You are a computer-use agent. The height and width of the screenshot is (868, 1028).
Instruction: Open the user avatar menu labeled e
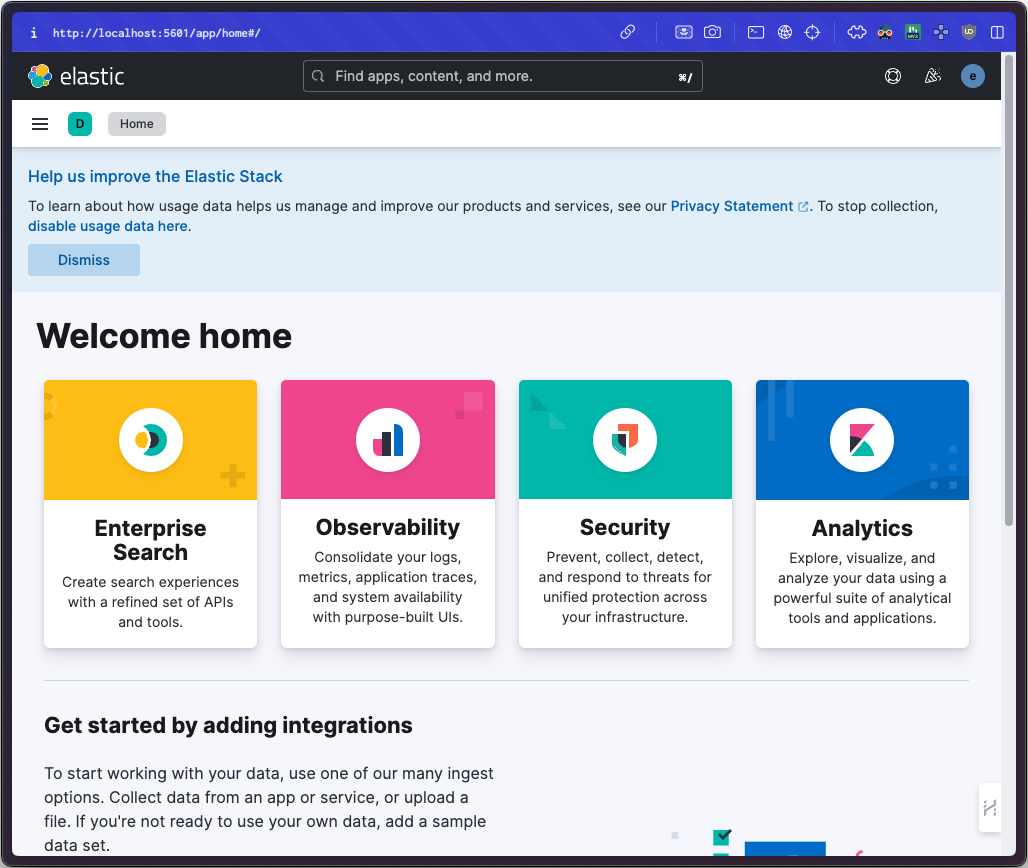(973, 76)
